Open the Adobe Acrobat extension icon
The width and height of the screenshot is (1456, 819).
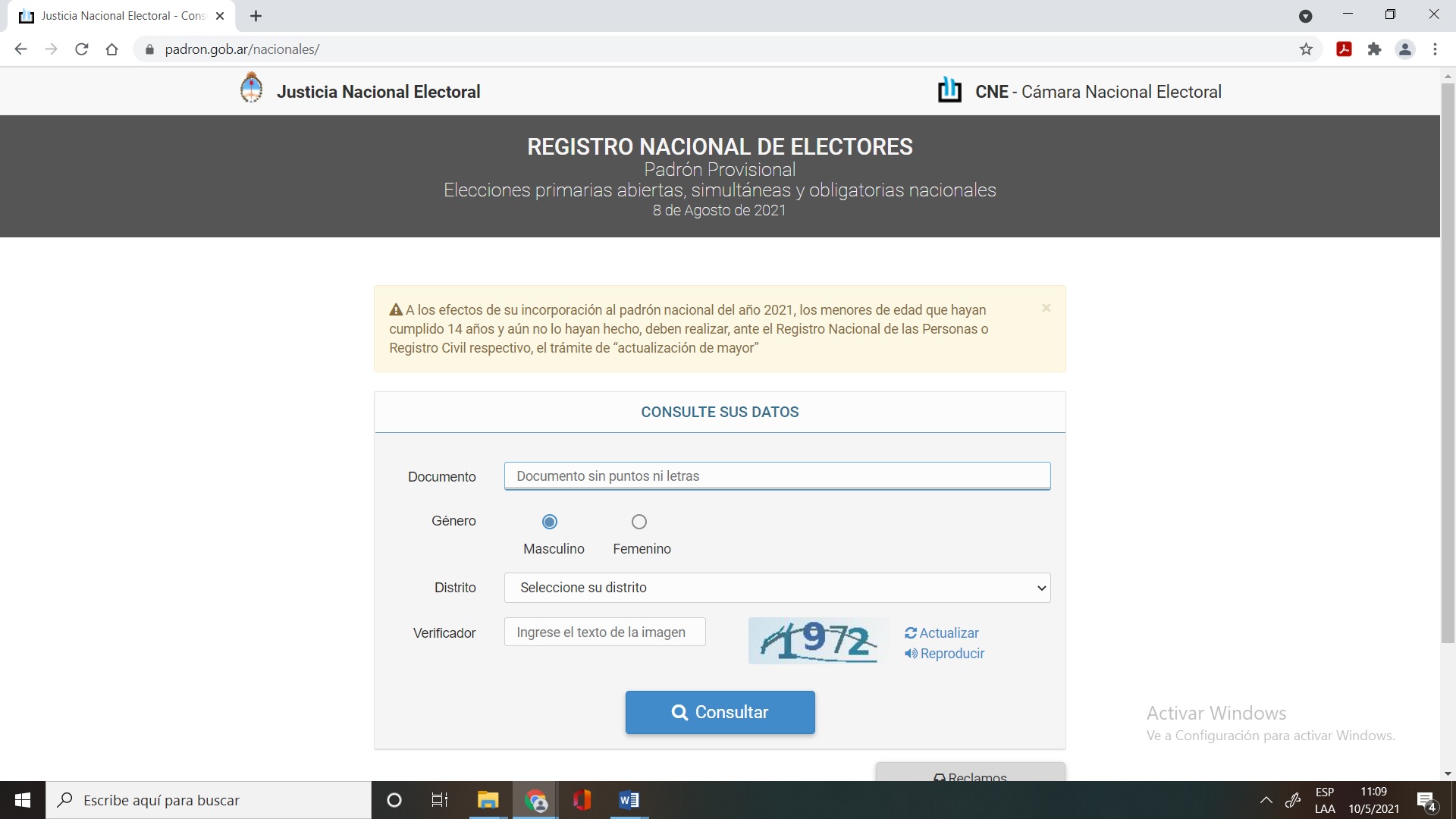[x=1344, y=49]
